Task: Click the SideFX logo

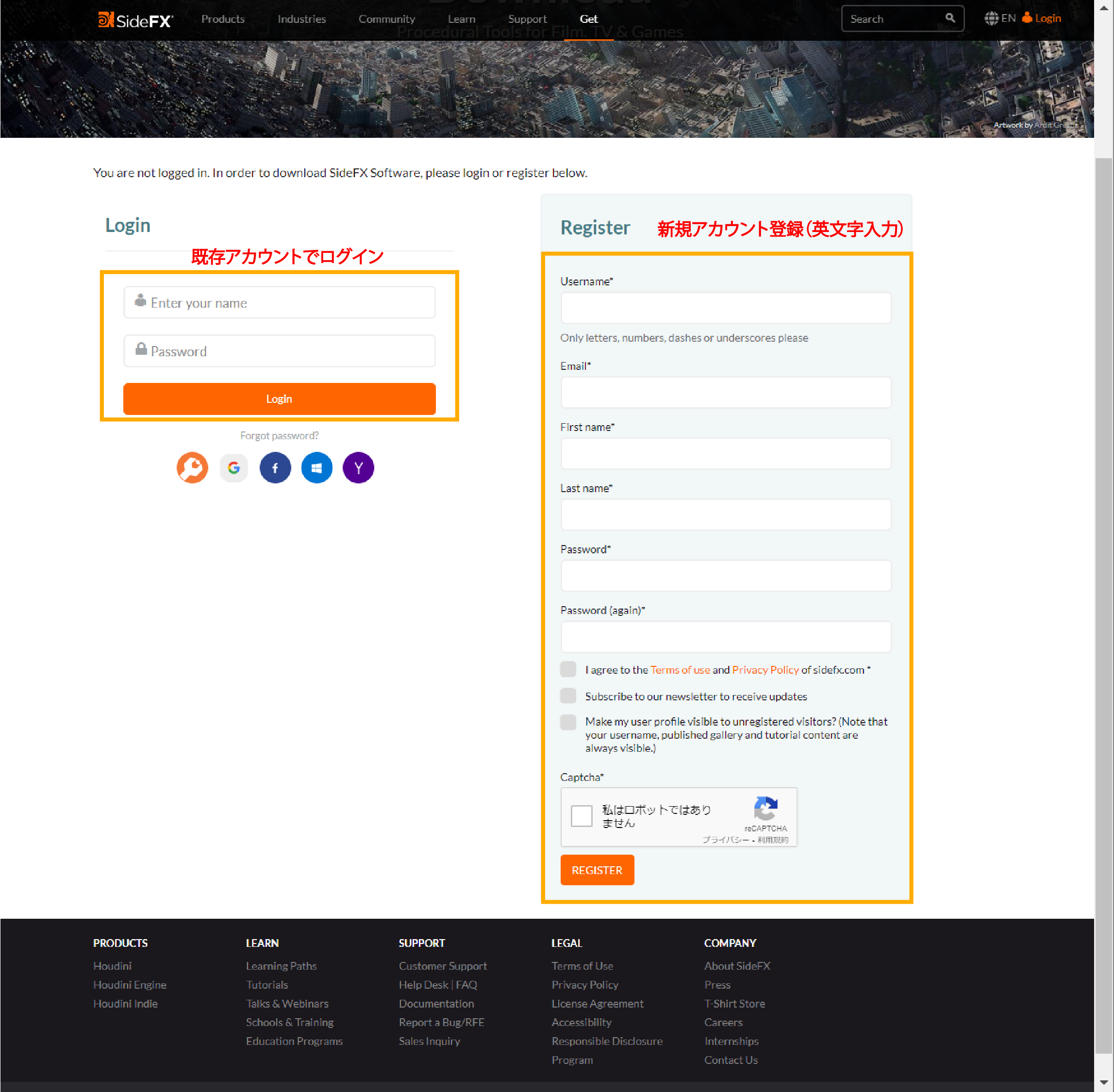Action: point(135,20)
